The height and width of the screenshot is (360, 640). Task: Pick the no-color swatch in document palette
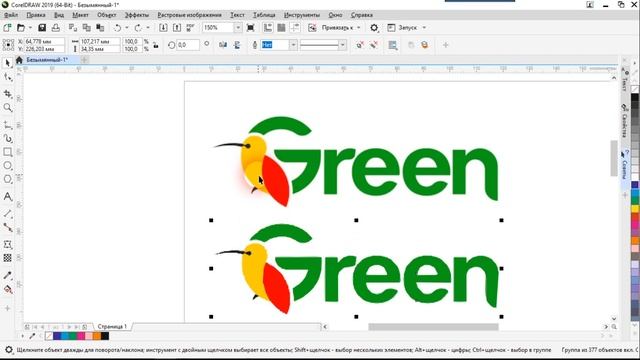coord(49,336)
